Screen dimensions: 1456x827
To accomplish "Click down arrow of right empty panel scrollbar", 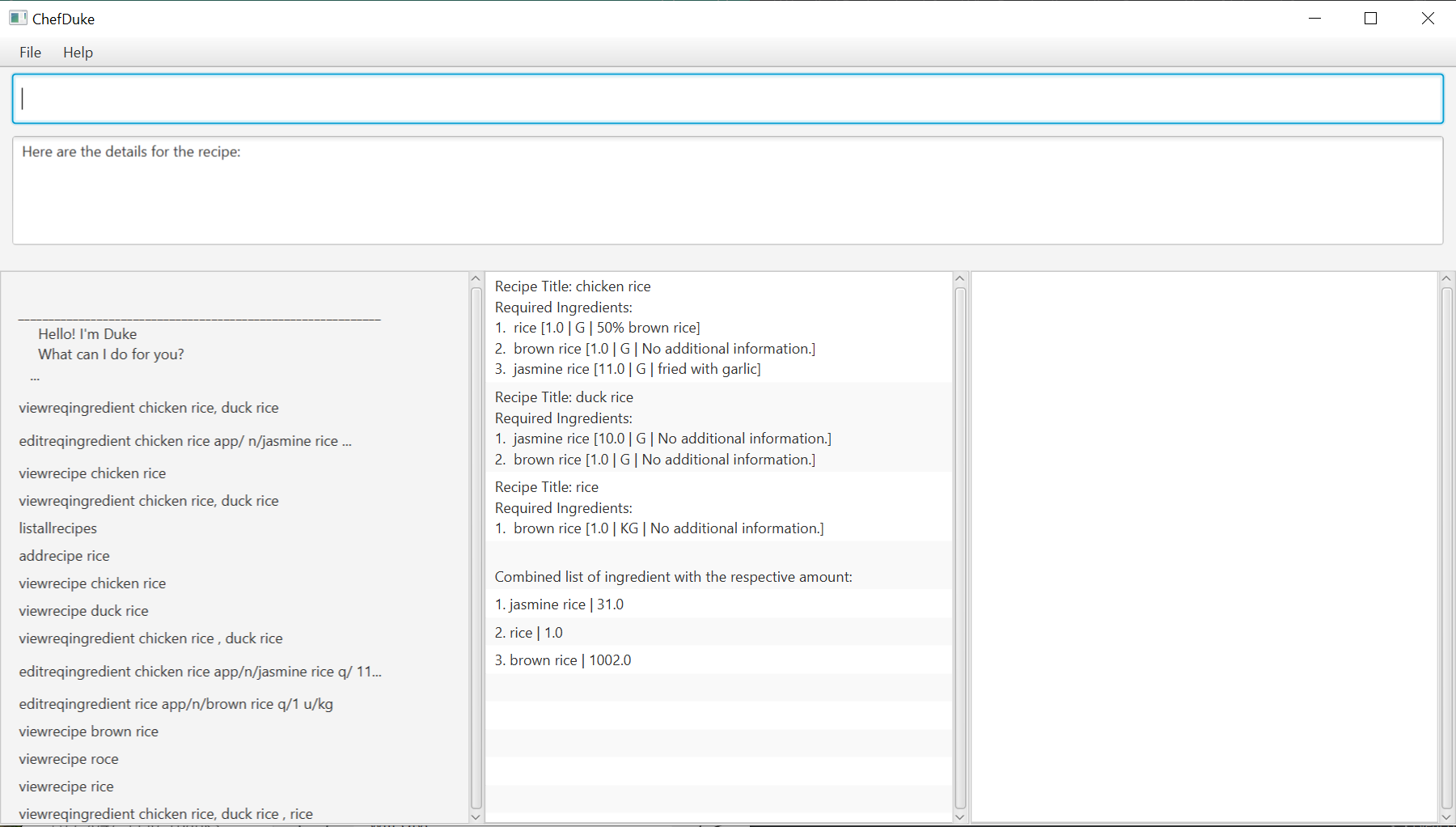I will tap(1446, 816).
